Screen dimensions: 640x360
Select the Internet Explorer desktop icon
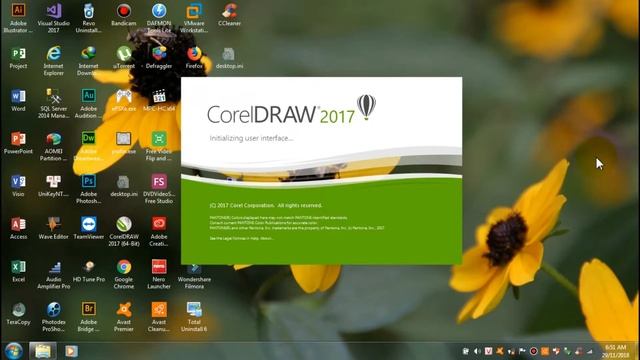(x=53, y=60)
